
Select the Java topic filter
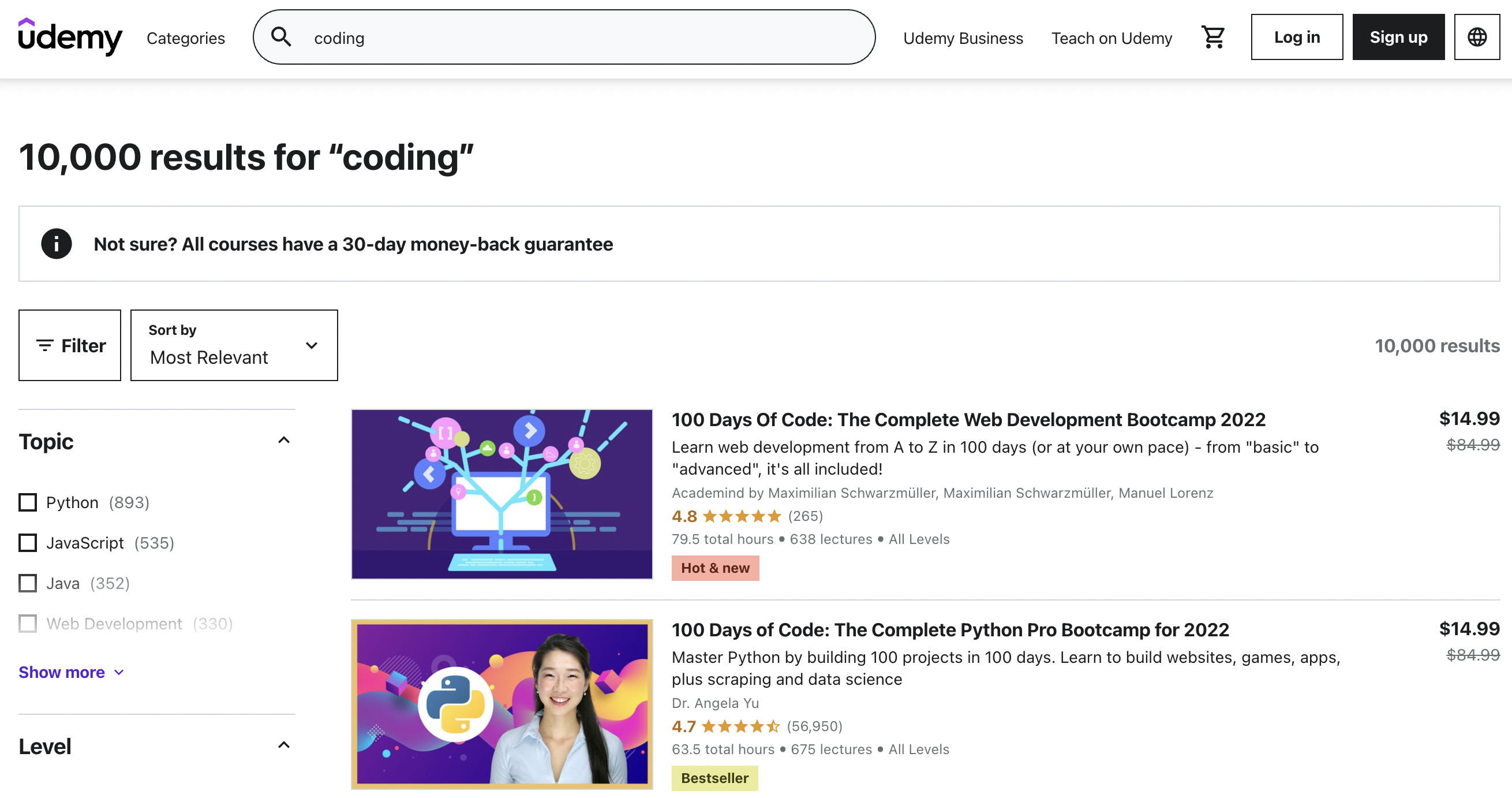tap(27, 583)
